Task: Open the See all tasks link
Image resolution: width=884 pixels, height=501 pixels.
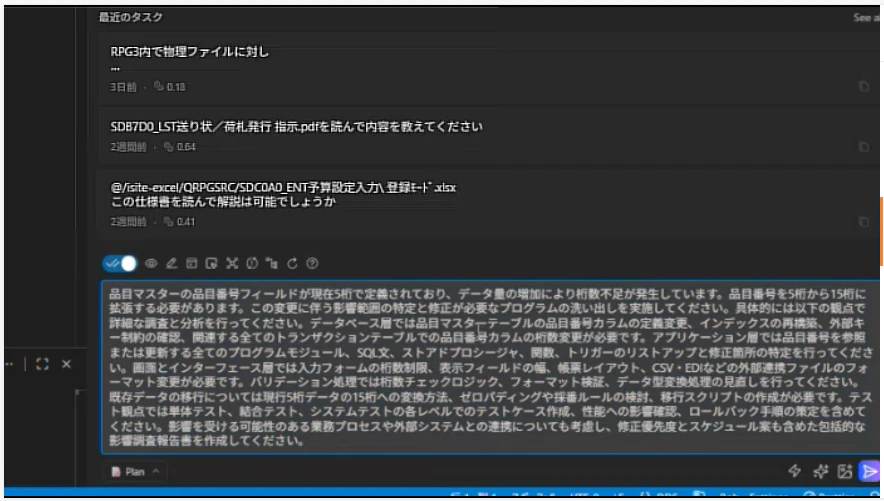Action: [867, 17]
